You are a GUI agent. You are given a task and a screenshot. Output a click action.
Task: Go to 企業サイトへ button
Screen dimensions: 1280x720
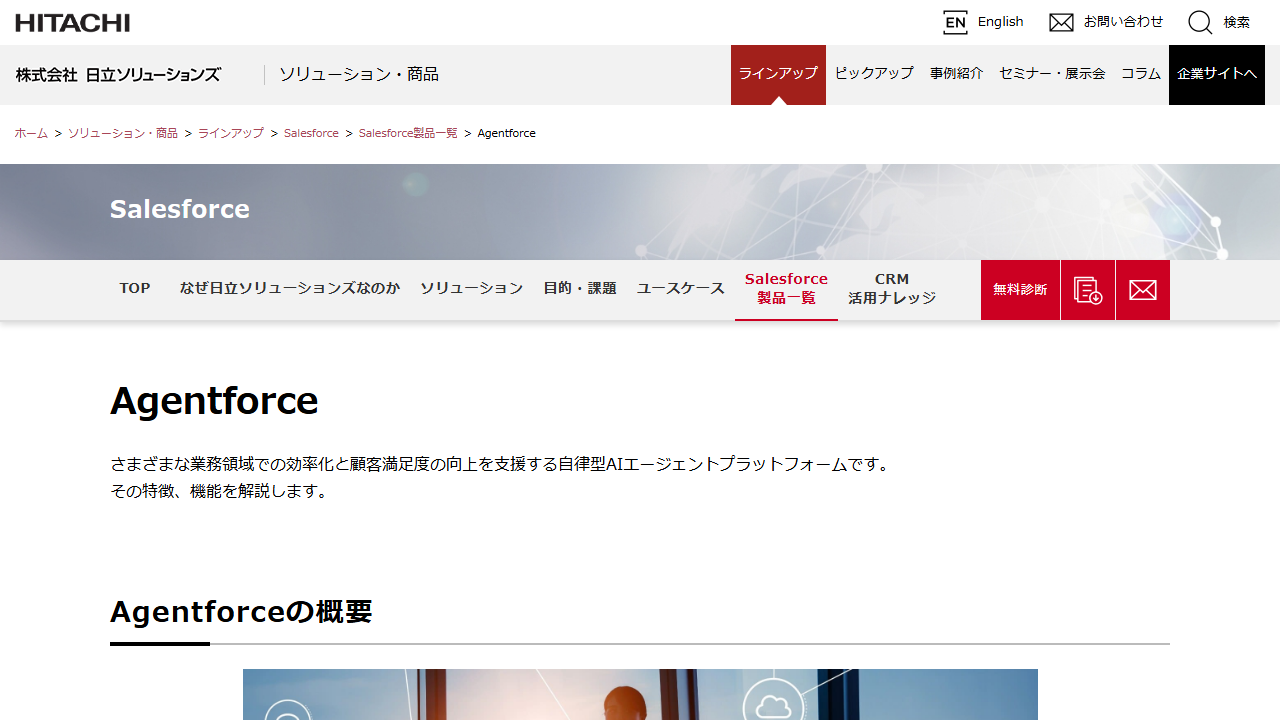pyautogui.click(x=1217, y=75)
